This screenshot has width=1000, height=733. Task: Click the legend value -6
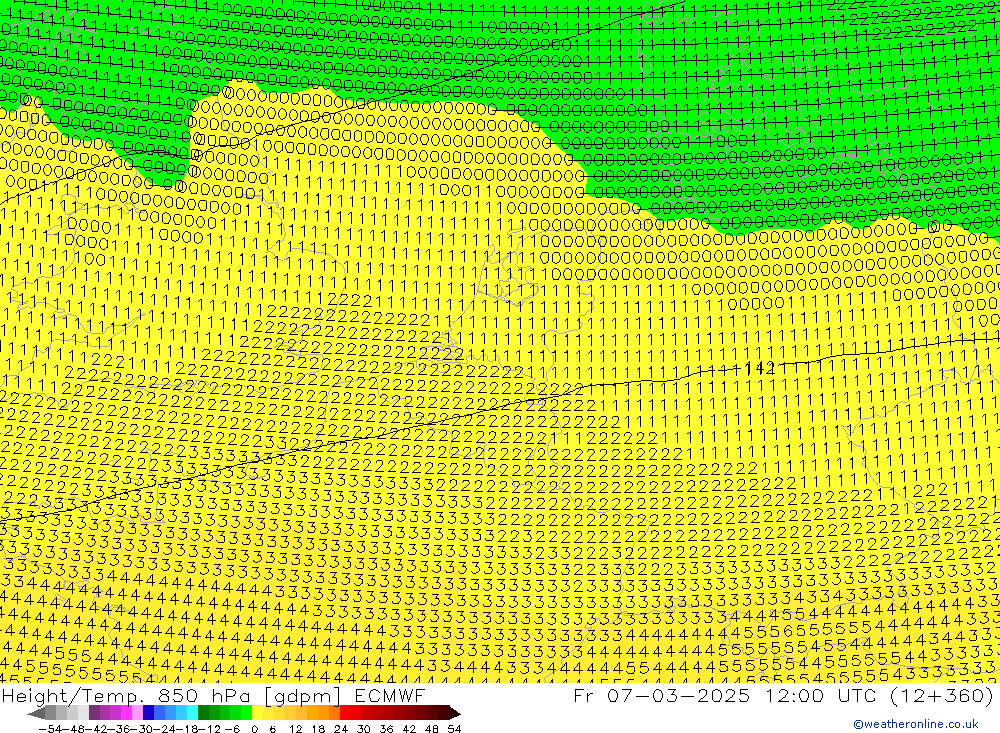(x=232, y=729)
